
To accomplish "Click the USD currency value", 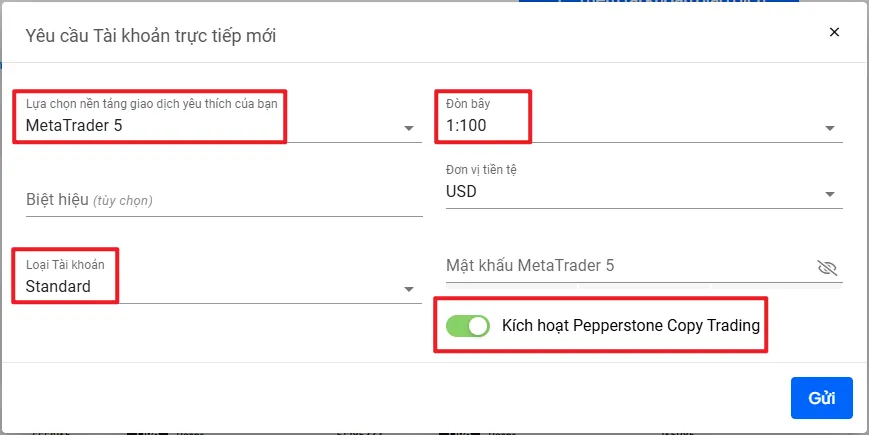I will tap(461, 192).
